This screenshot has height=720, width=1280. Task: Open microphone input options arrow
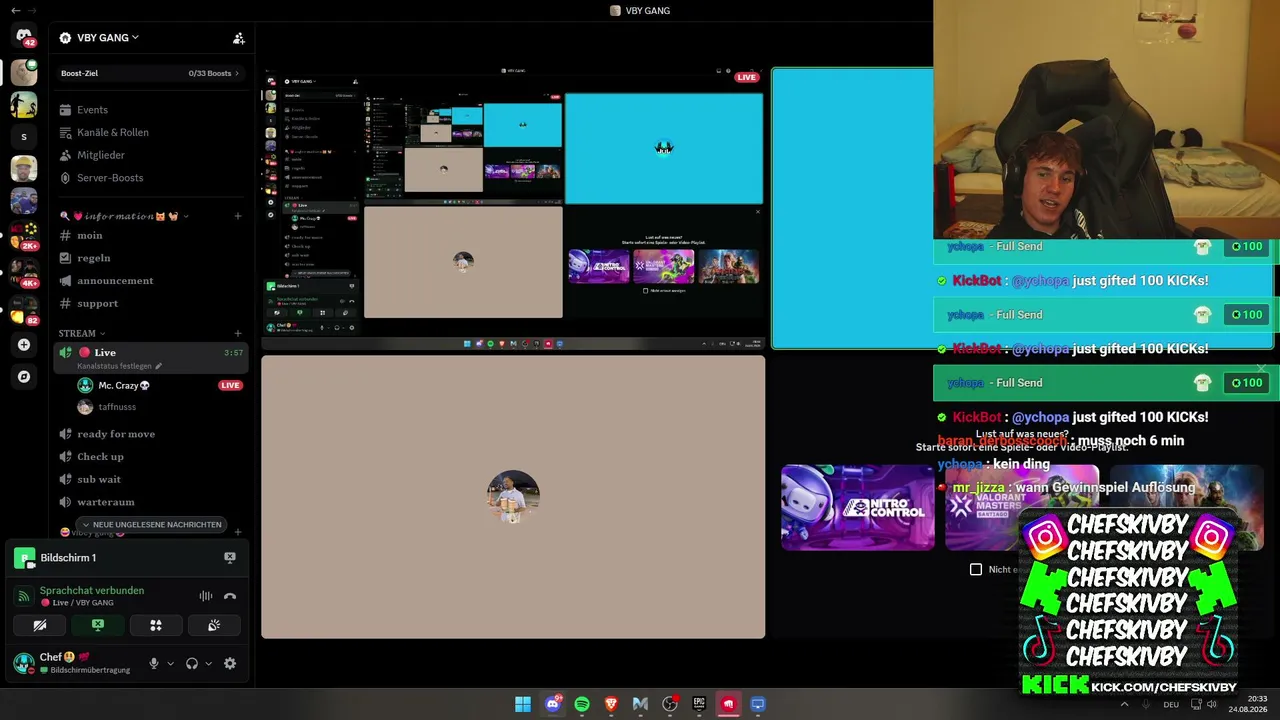point(170,663)
